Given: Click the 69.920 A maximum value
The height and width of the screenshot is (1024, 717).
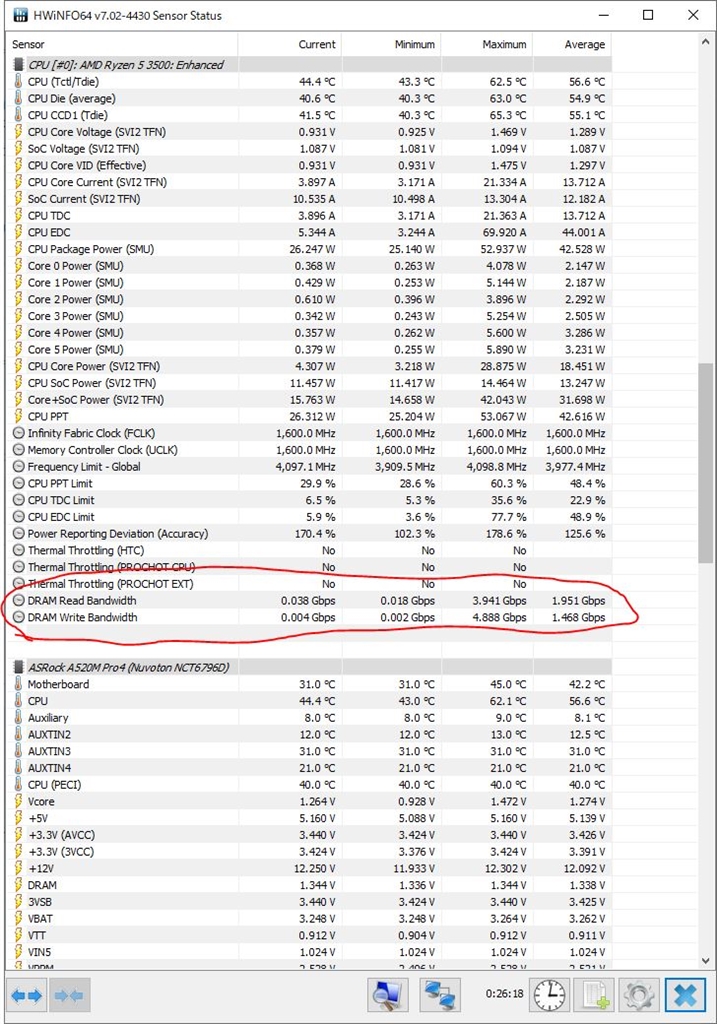Looking at the screenshot, I should [502, 232].
